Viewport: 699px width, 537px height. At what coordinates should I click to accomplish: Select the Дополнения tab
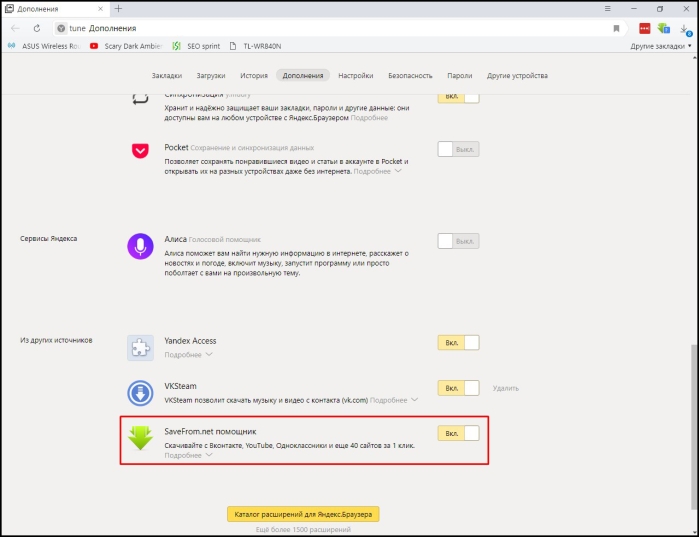303,75
